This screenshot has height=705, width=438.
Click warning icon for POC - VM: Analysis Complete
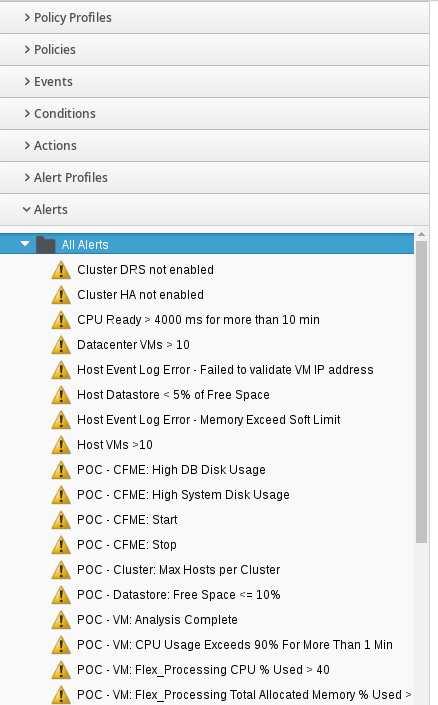point(61,620)
